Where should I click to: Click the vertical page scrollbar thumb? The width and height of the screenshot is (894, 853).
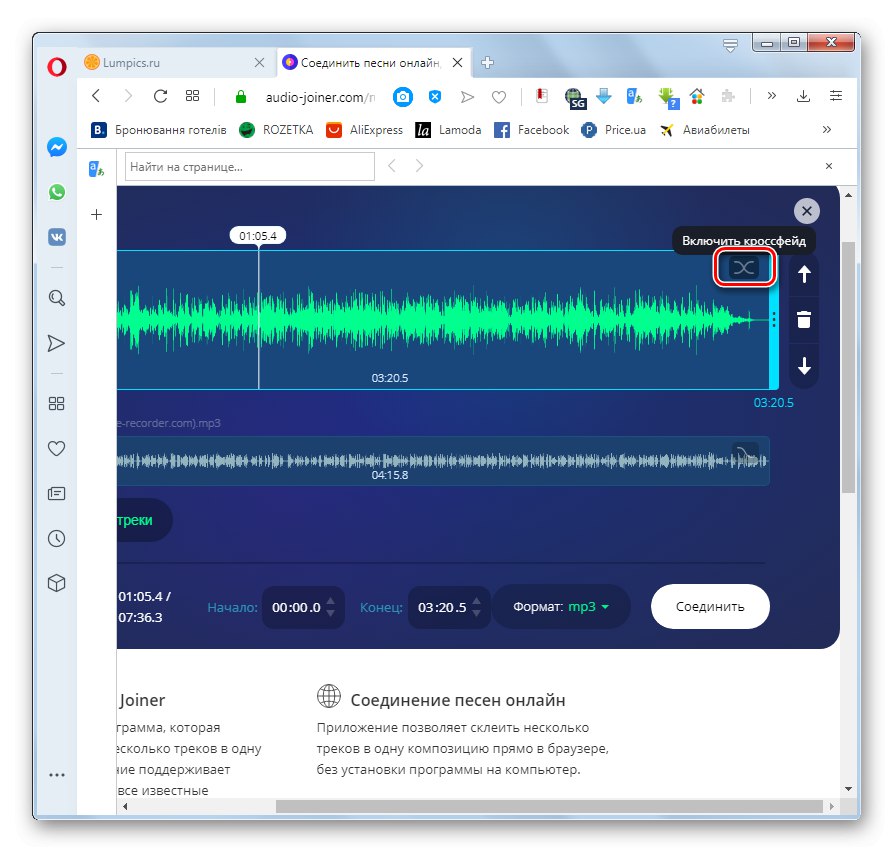(848, 367)
